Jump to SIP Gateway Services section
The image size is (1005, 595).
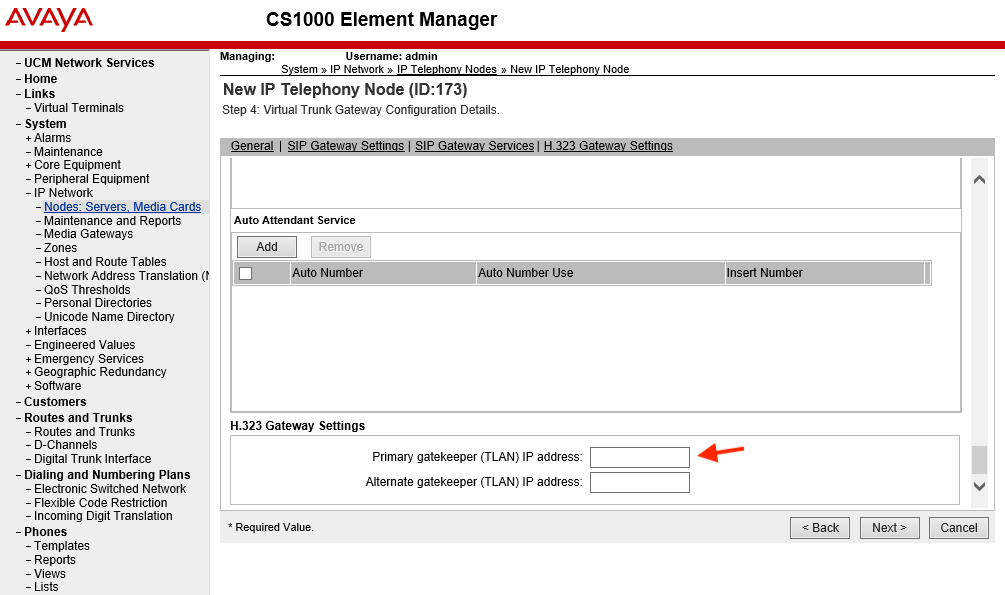pos(474,146)
